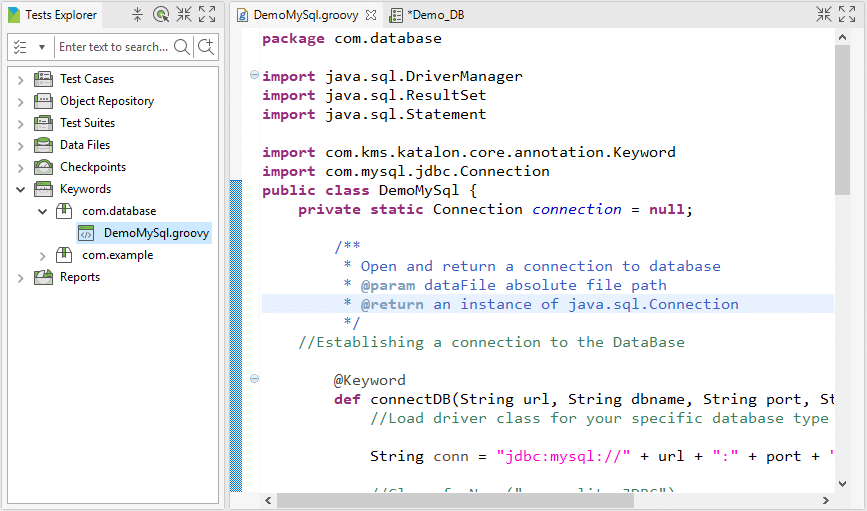Click the search magnifier icon
Image resolution: width=867 pixels, height=511 pixels.
point(181,47)
